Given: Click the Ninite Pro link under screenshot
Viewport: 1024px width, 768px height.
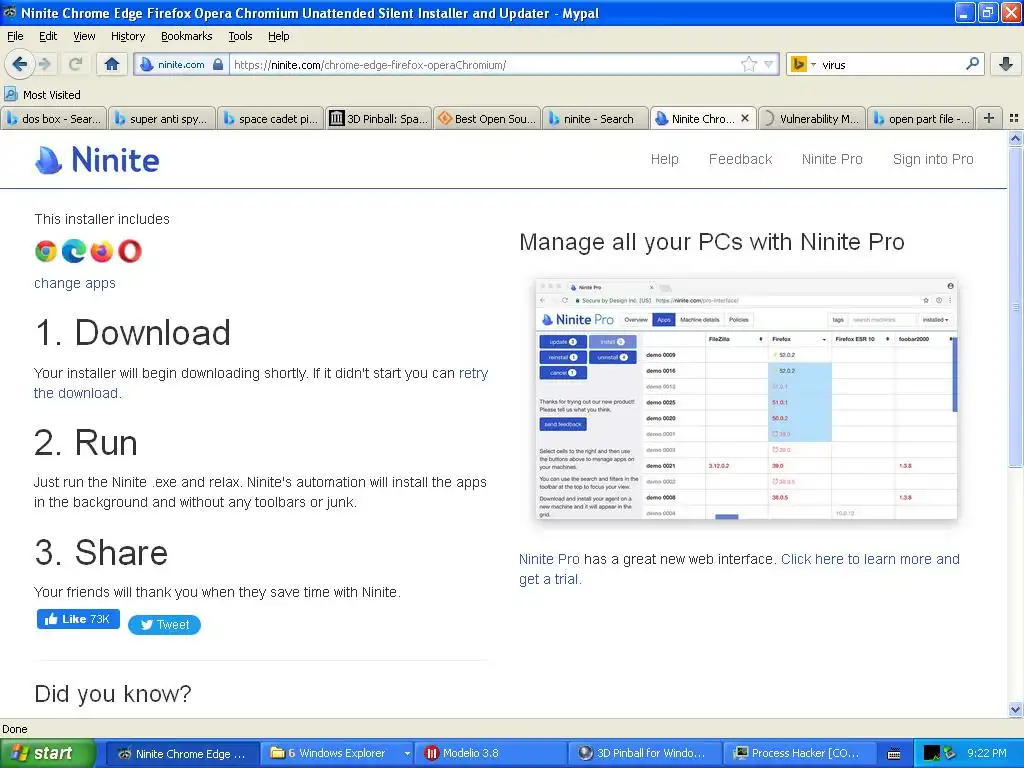Looking at the screenshot, I should (549, 559).
